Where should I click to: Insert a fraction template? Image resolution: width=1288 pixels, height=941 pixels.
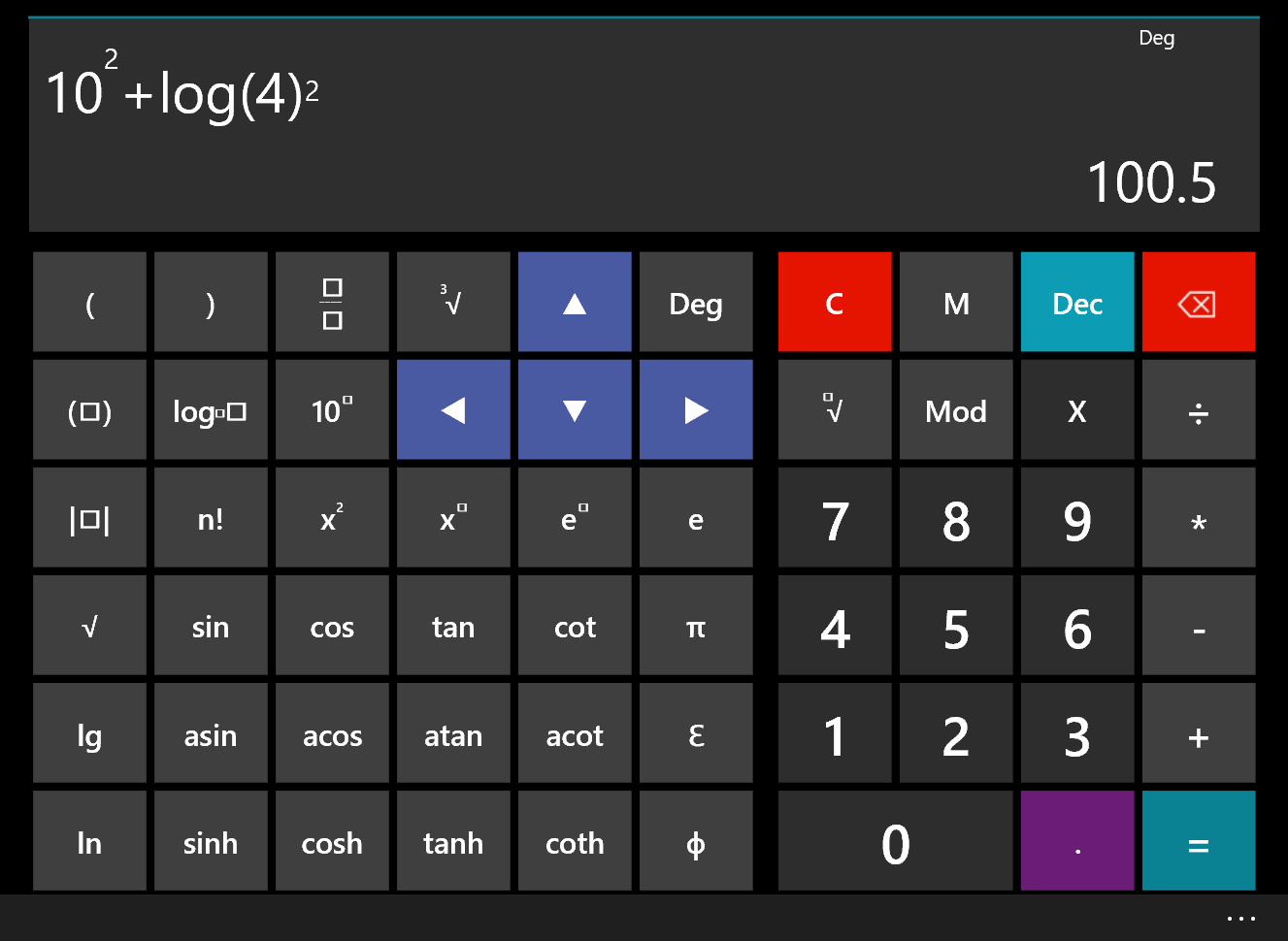332,303
